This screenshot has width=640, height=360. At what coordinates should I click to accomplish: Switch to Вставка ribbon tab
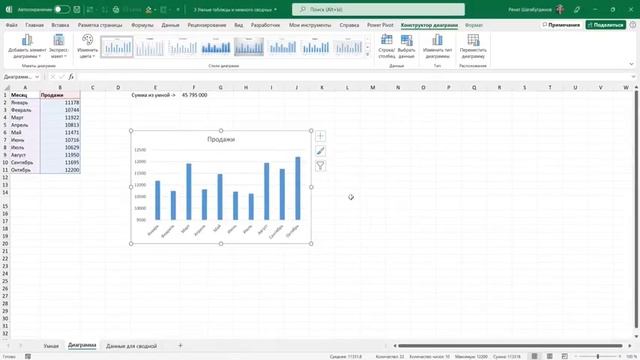[x=60, y=25]
